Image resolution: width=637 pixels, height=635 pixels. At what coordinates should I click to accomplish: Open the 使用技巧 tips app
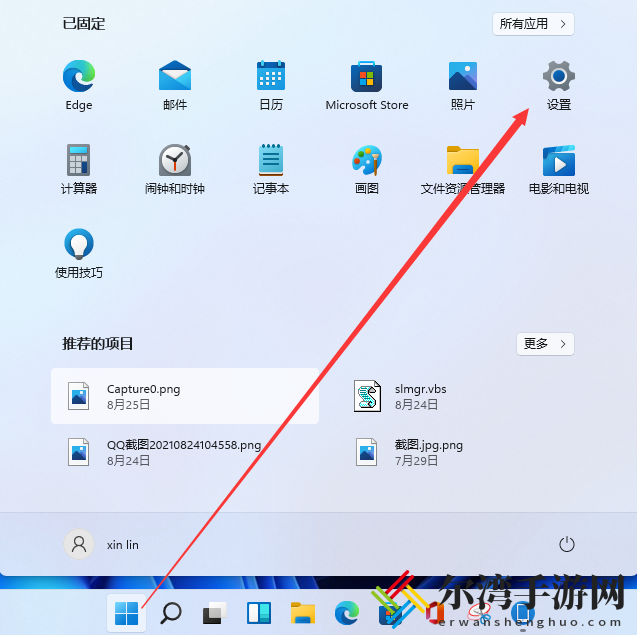pyautogui.click(x=79, y=254)
